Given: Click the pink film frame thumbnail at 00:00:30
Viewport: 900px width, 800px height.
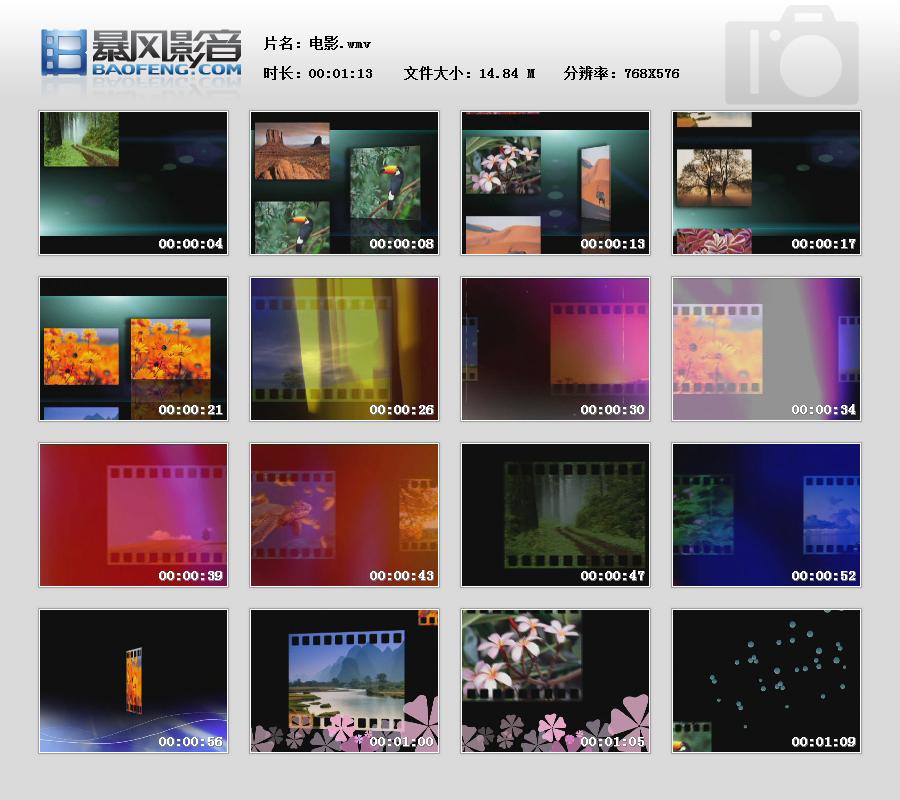Looking at the screenshot, I should [555, 348].
